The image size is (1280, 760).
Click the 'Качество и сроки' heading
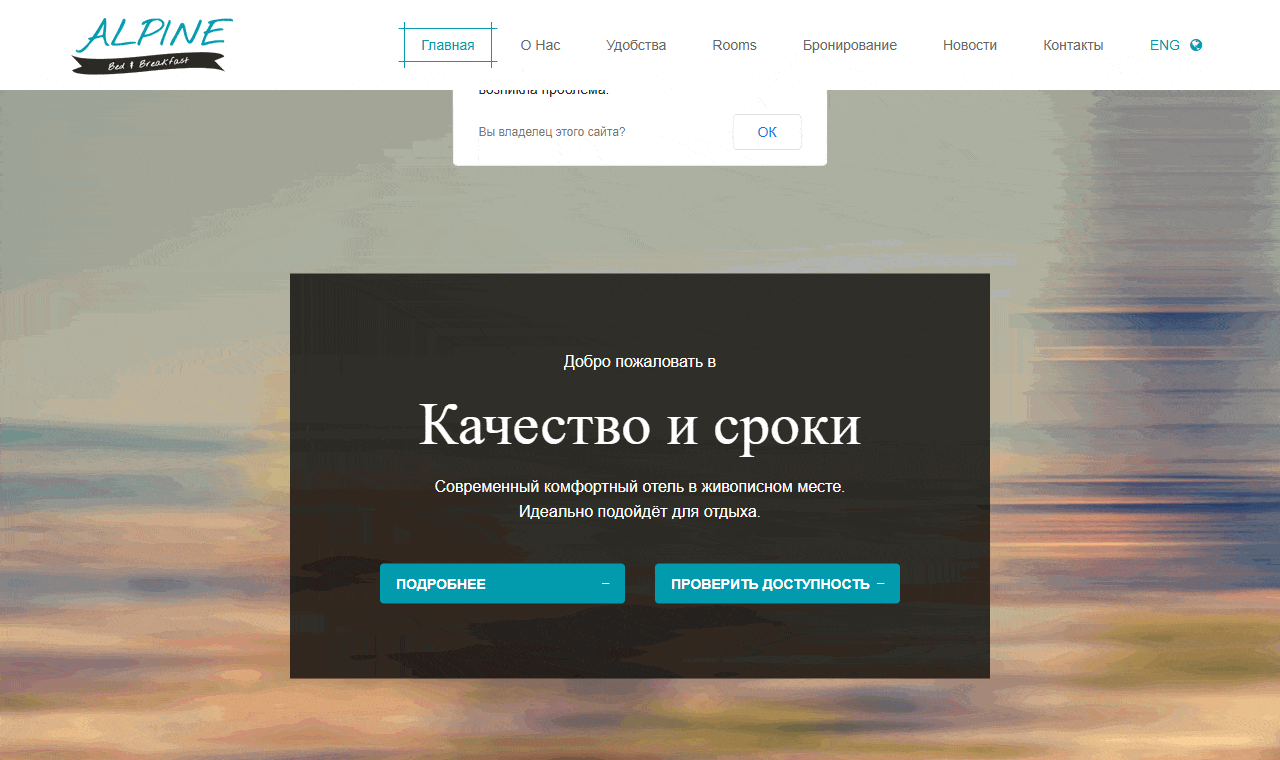point(640,425)
